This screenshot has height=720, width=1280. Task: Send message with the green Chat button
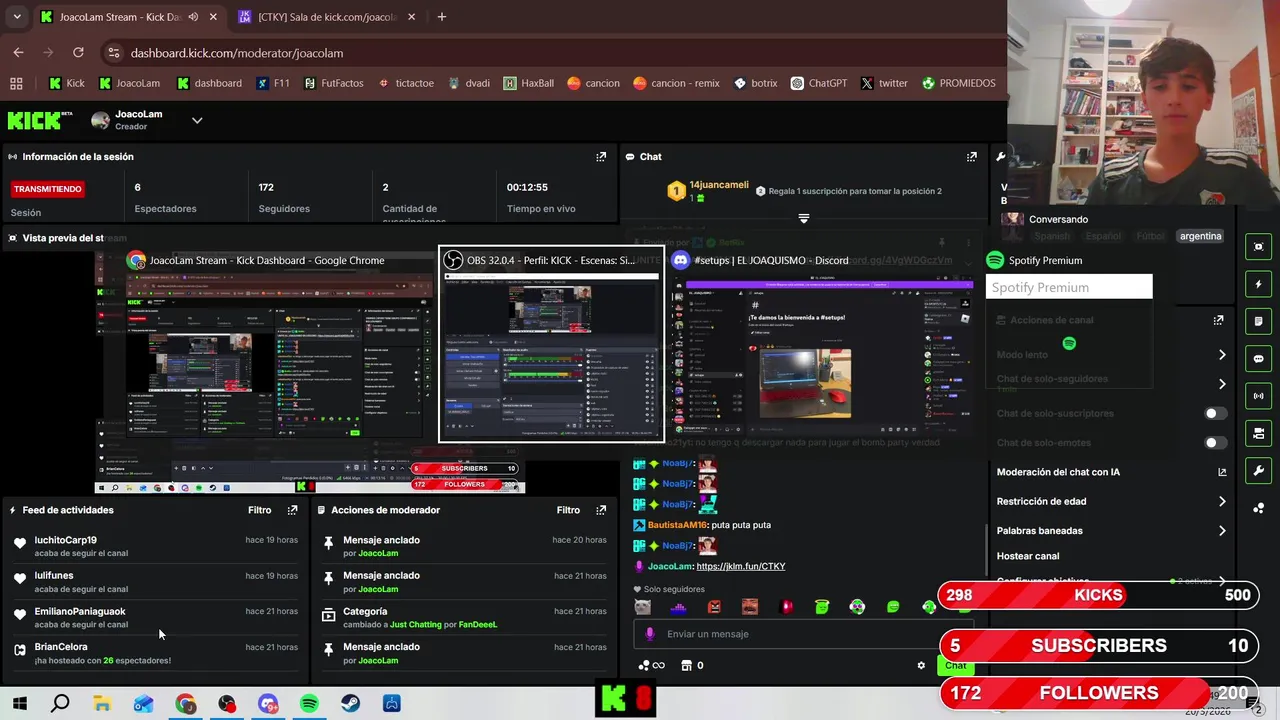pyautogui.click(x=955, y=665)
